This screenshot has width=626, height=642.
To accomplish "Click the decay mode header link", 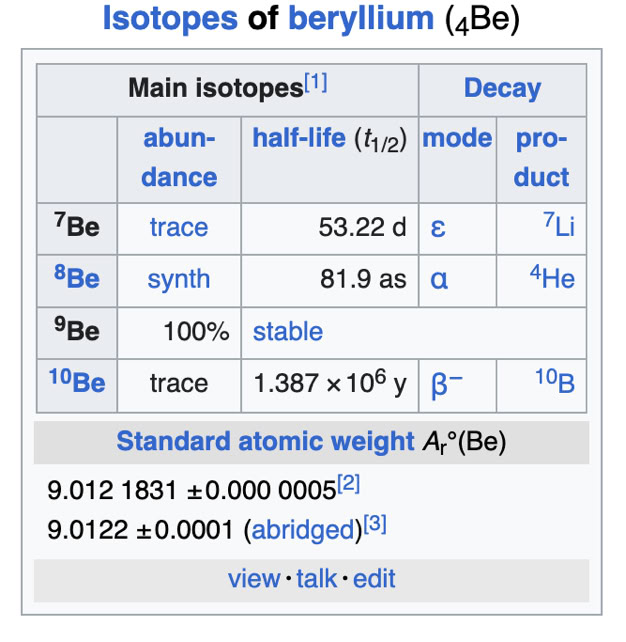I will [x=457, y=139].
